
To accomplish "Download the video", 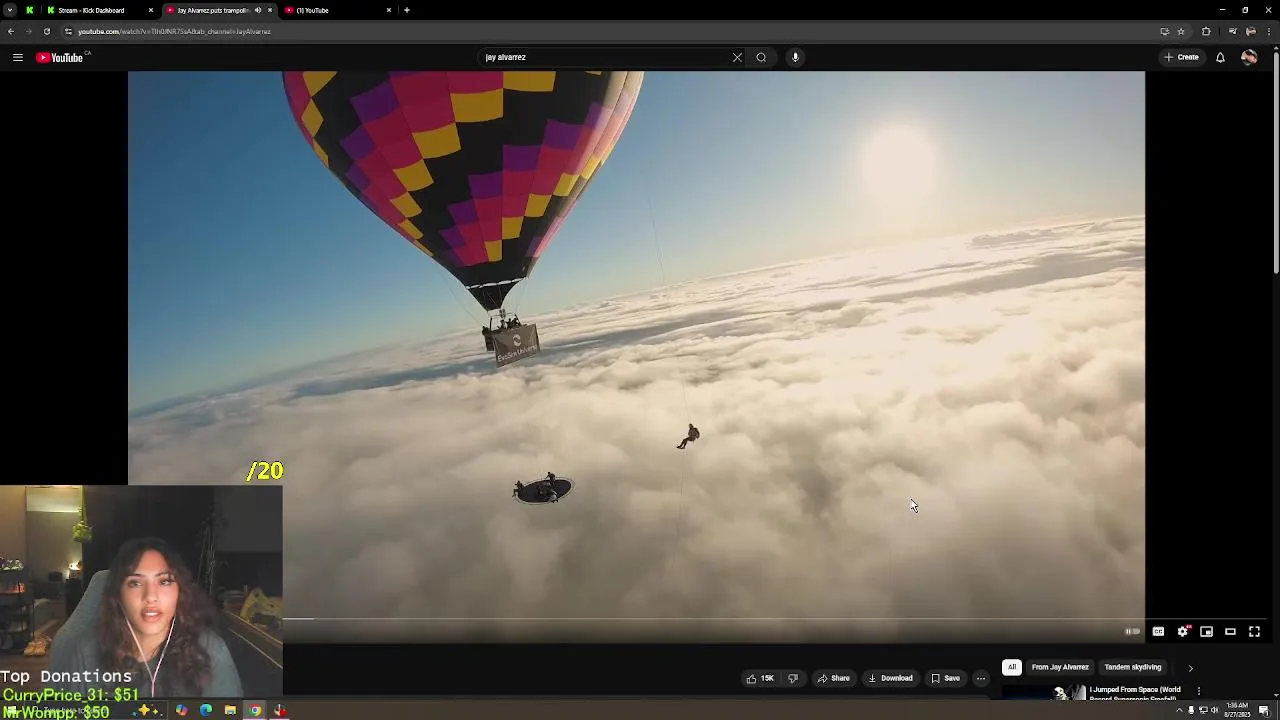I will [890, 678].
